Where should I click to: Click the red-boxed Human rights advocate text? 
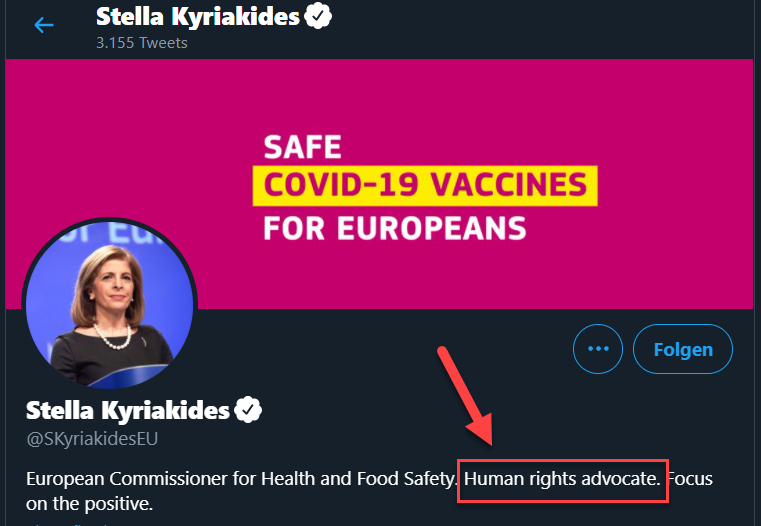[562, 479]
